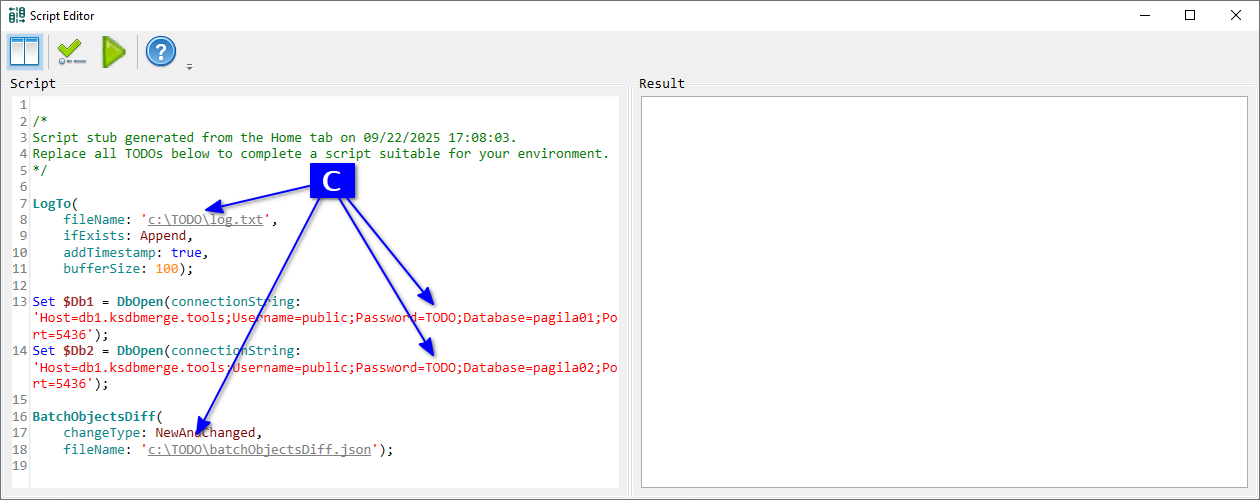
Task: Click the NewAndChanged changeType value
Action: pyautogui.click(x=207, y=433)
